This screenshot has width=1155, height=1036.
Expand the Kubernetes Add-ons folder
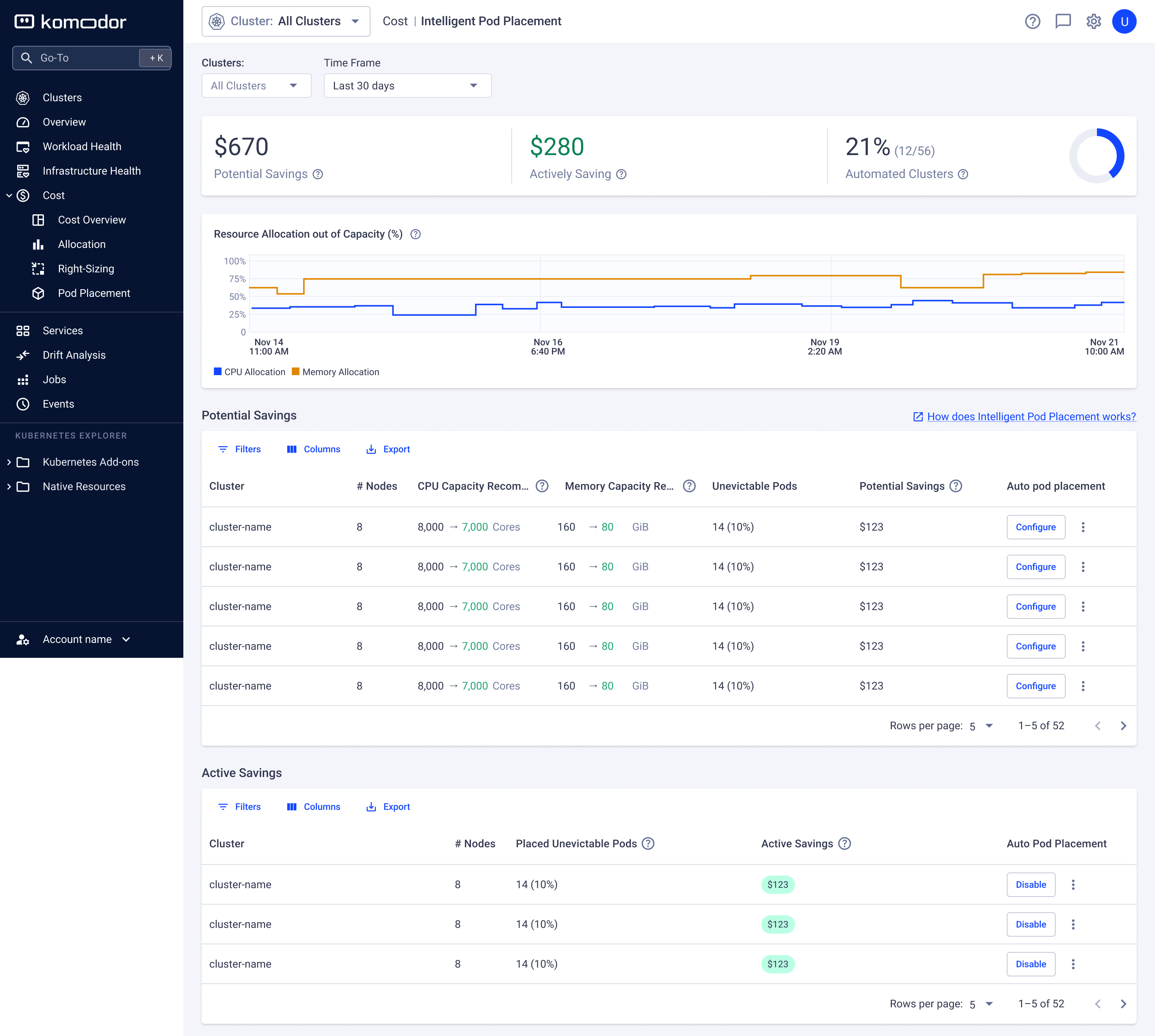9,462
